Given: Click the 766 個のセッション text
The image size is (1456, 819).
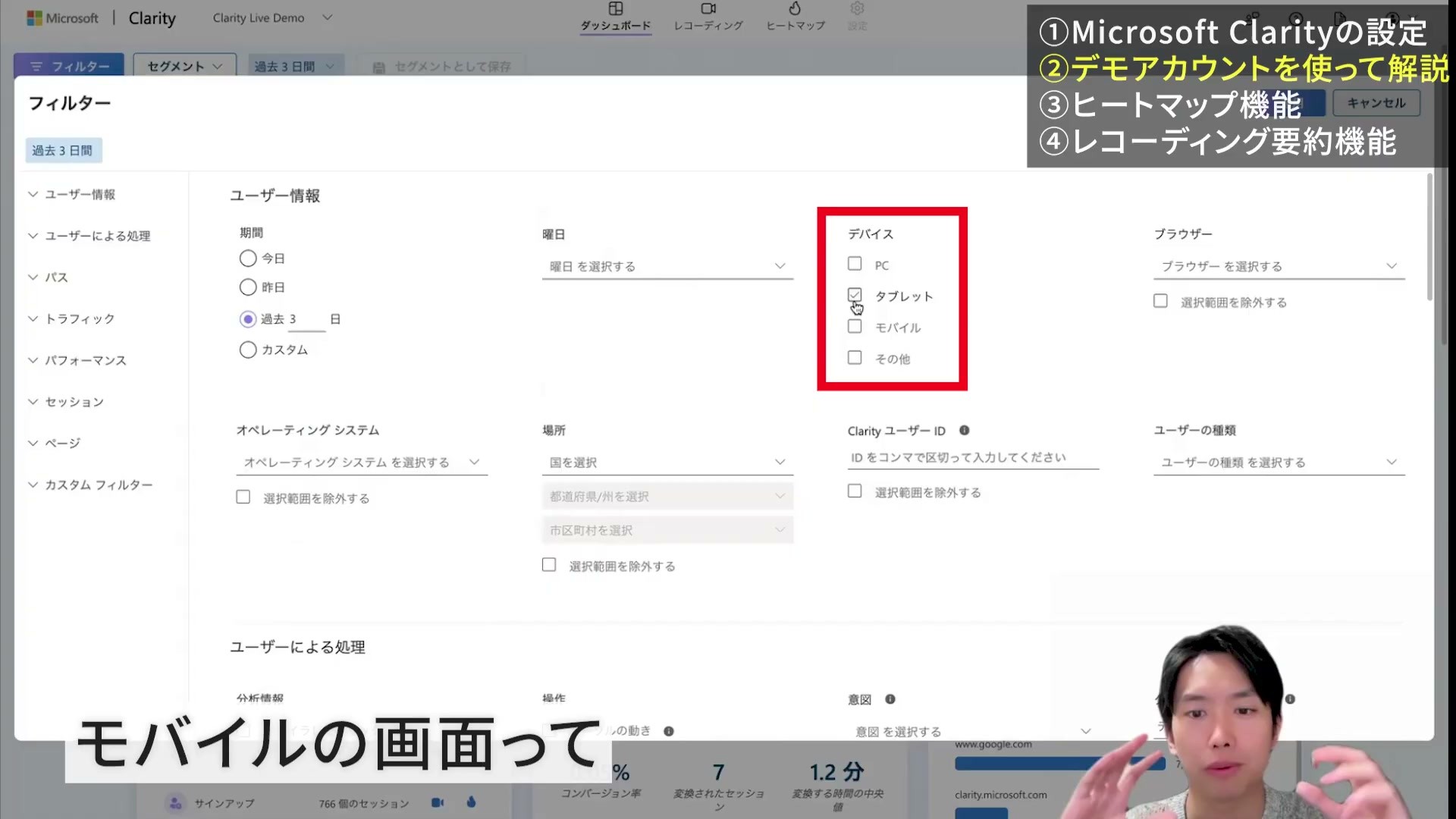Looking at the screenshot, I should [x=364, y=803].
